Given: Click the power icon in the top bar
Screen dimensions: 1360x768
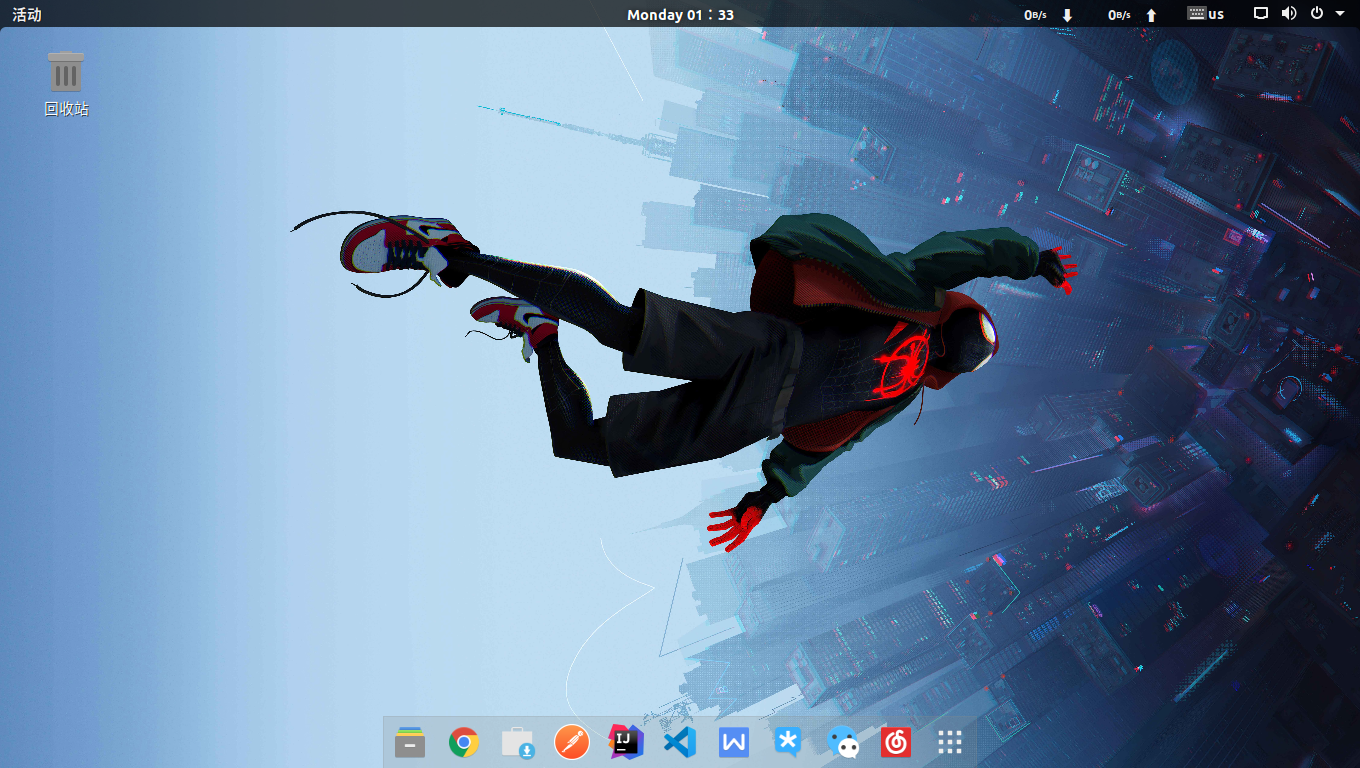Looking at the screenshot, I should click(x=1317, y=14).
